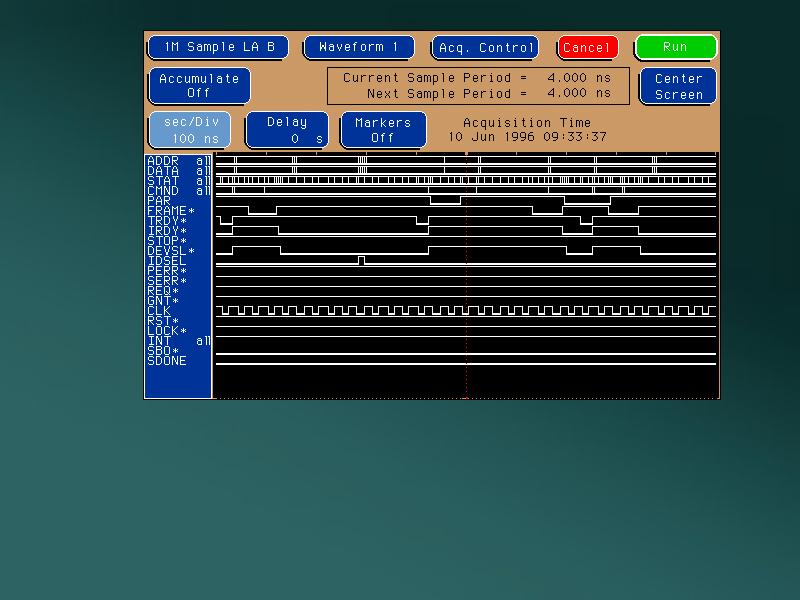Select the GNT* signal label
The height and width of the screenshot is (600, 800).
(163, 301)
